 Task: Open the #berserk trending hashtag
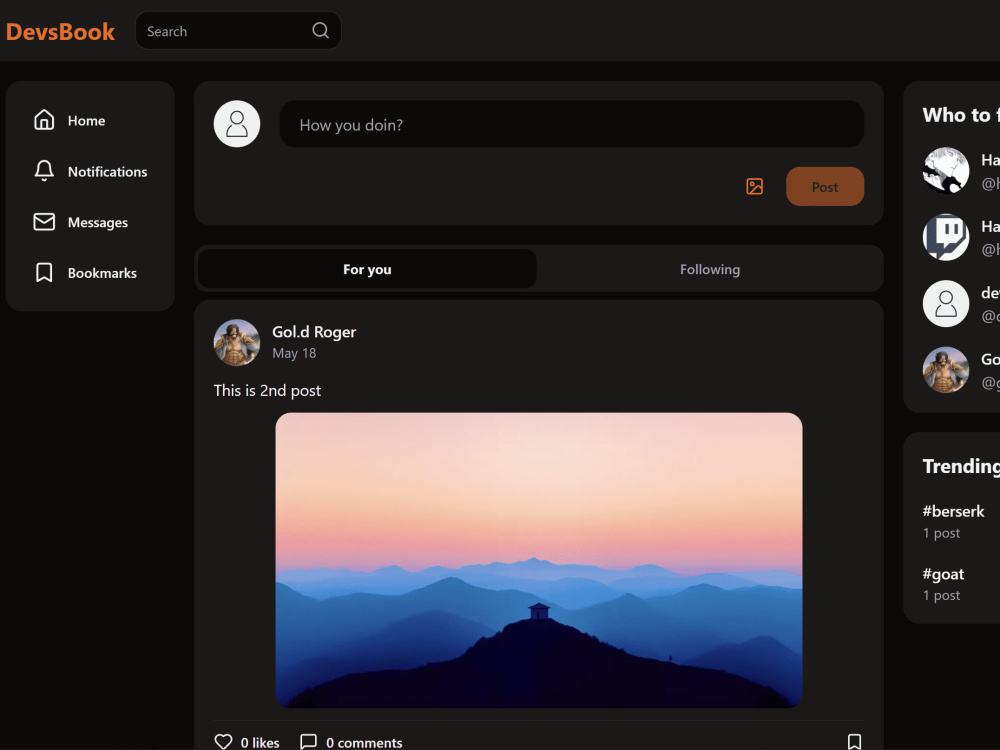(953, 511)
